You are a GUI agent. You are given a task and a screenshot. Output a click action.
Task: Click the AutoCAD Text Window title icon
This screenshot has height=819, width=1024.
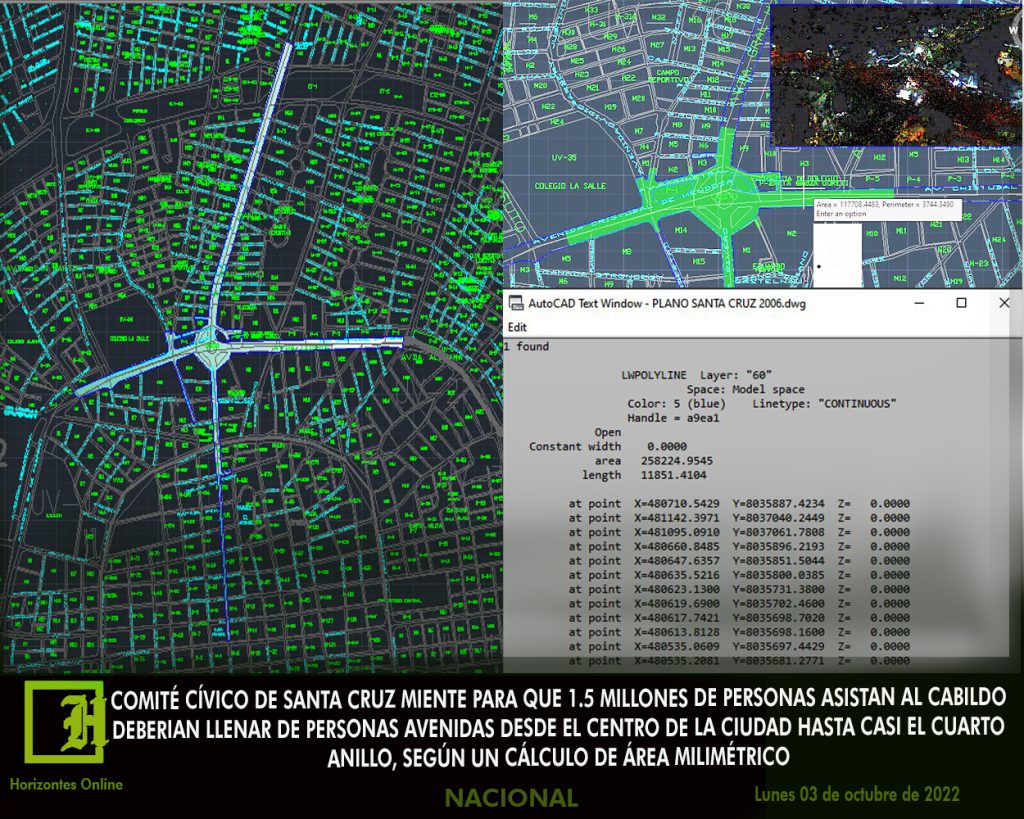click(x=516, y=304)
